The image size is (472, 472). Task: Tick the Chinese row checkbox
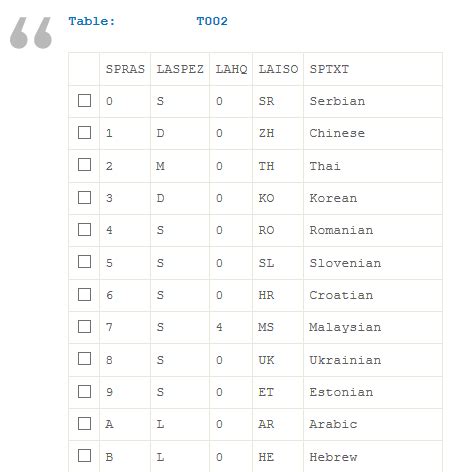[84, 132]
